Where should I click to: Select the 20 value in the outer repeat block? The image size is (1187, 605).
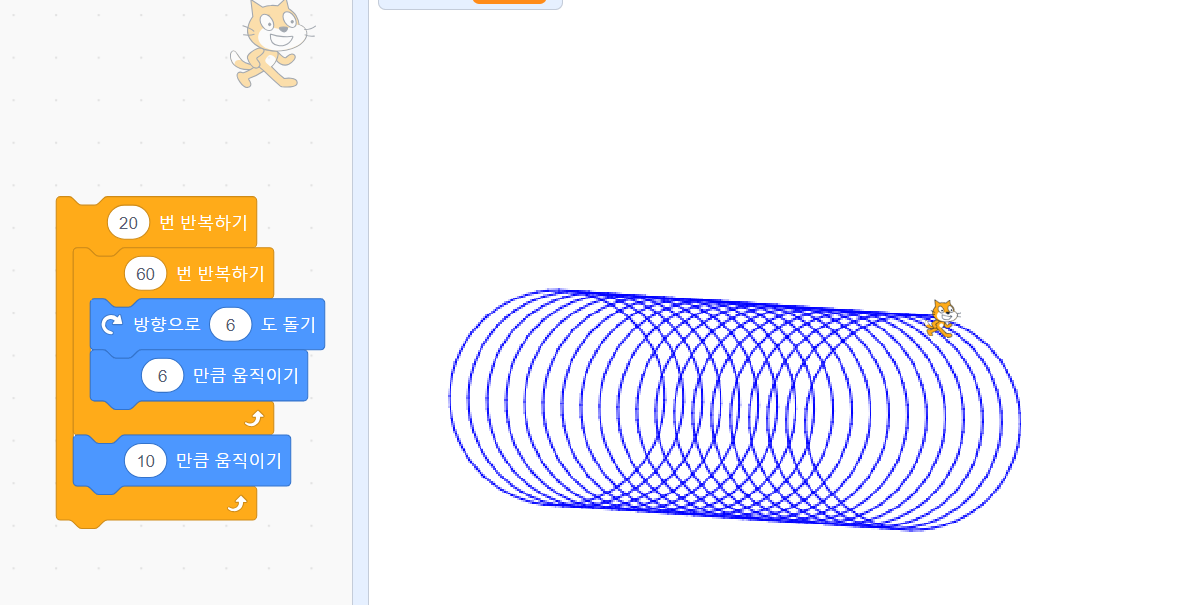(x=129, y=223)
